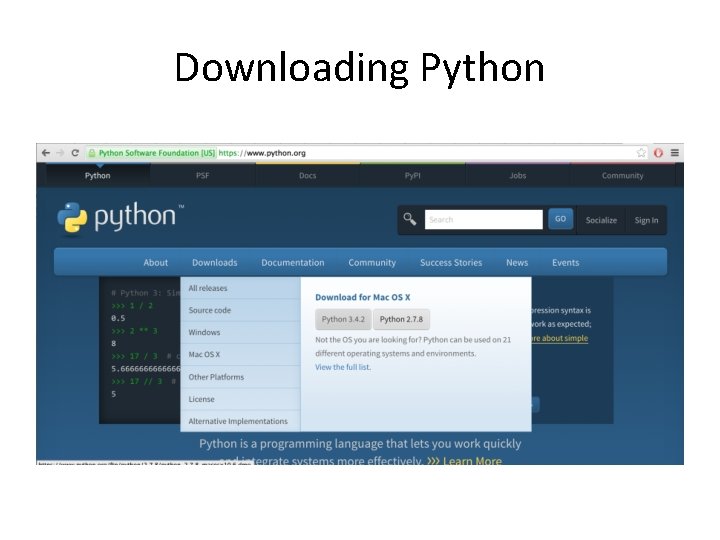
Task: Click the Learn More link
Action: pos(465,460)
